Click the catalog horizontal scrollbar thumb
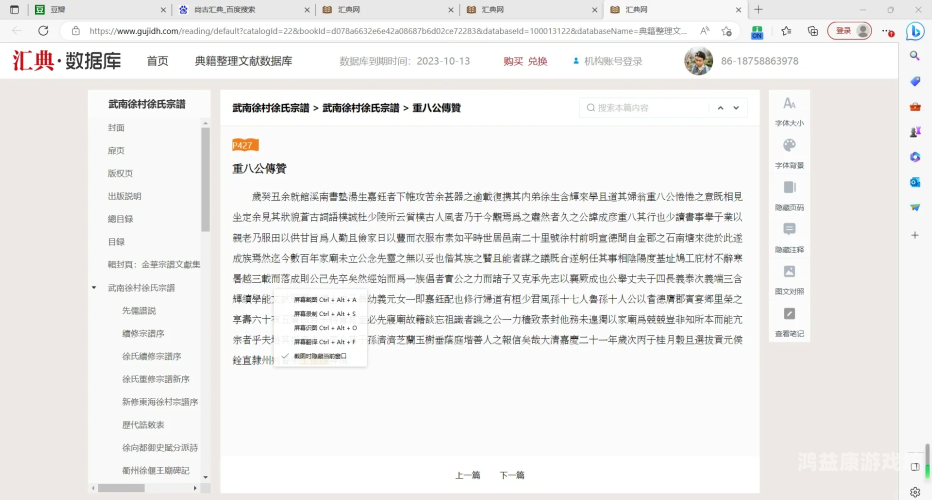The height and width of the screenshot is (500, 932). [x=121, y=488]
